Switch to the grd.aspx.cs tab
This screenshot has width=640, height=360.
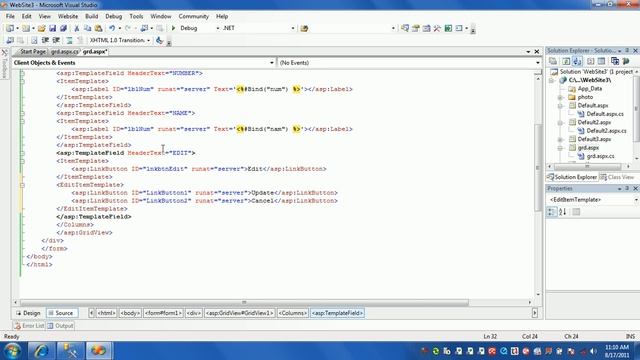(x=64, y=52)
